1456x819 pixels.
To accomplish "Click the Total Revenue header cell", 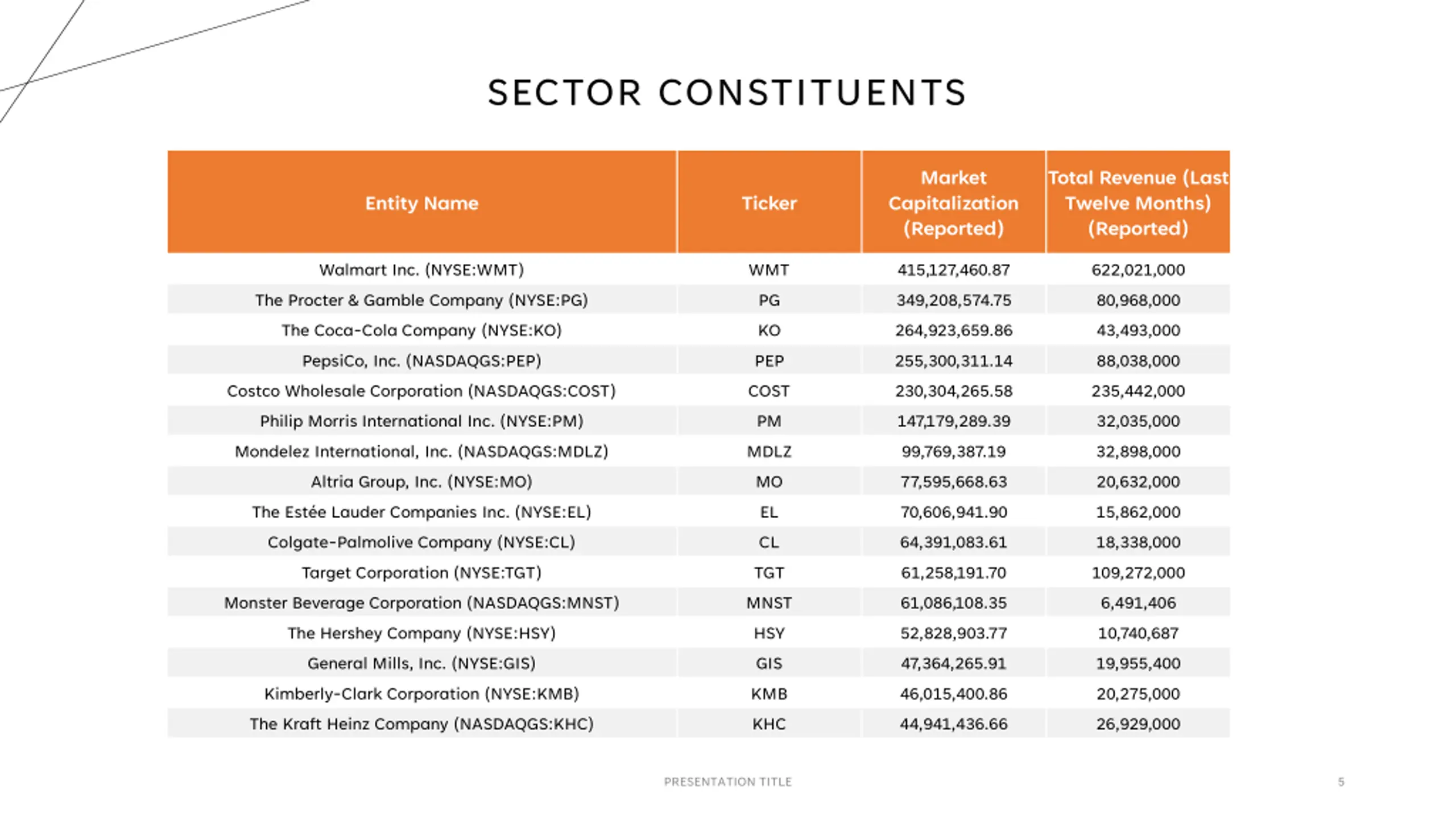I will pos(1137,202).
